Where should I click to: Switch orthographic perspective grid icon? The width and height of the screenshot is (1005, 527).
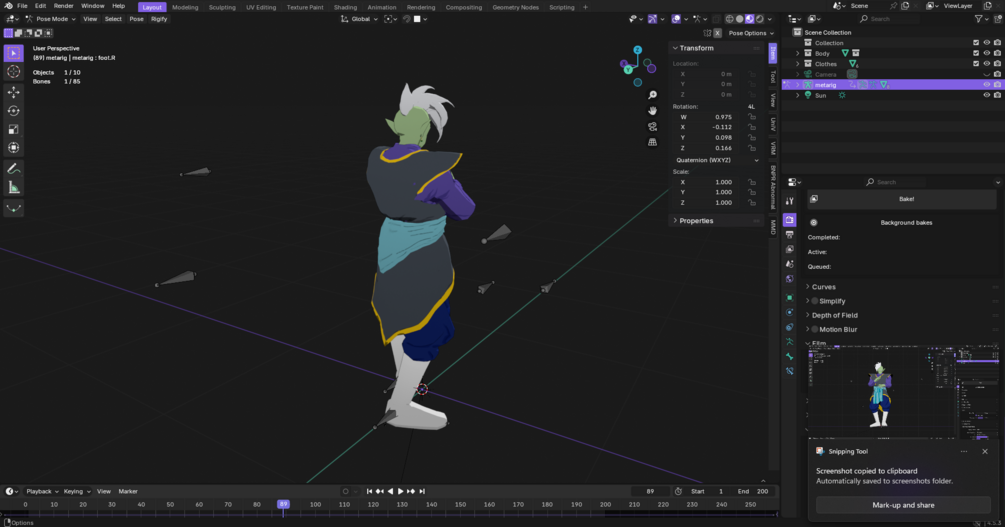click(x=652, y=142)
